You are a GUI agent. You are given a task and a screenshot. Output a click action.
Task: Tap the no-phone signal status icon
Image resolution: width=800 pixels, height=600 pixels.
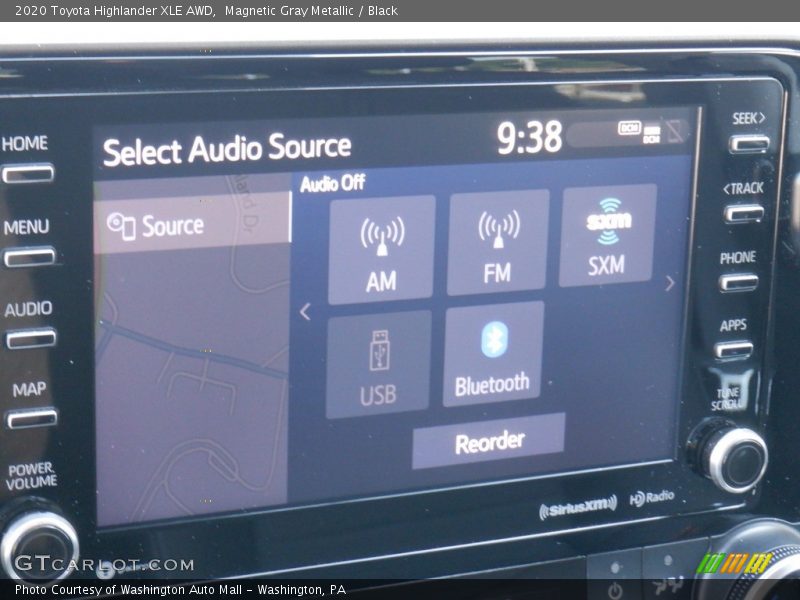click(x=674, y=132)
